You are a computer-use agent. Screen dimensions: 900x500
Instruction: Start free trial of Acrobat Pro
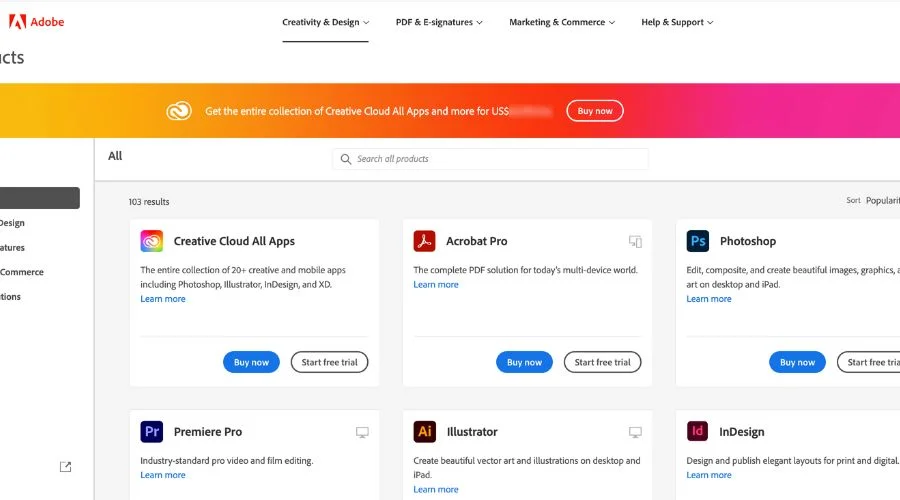(602, 362)
